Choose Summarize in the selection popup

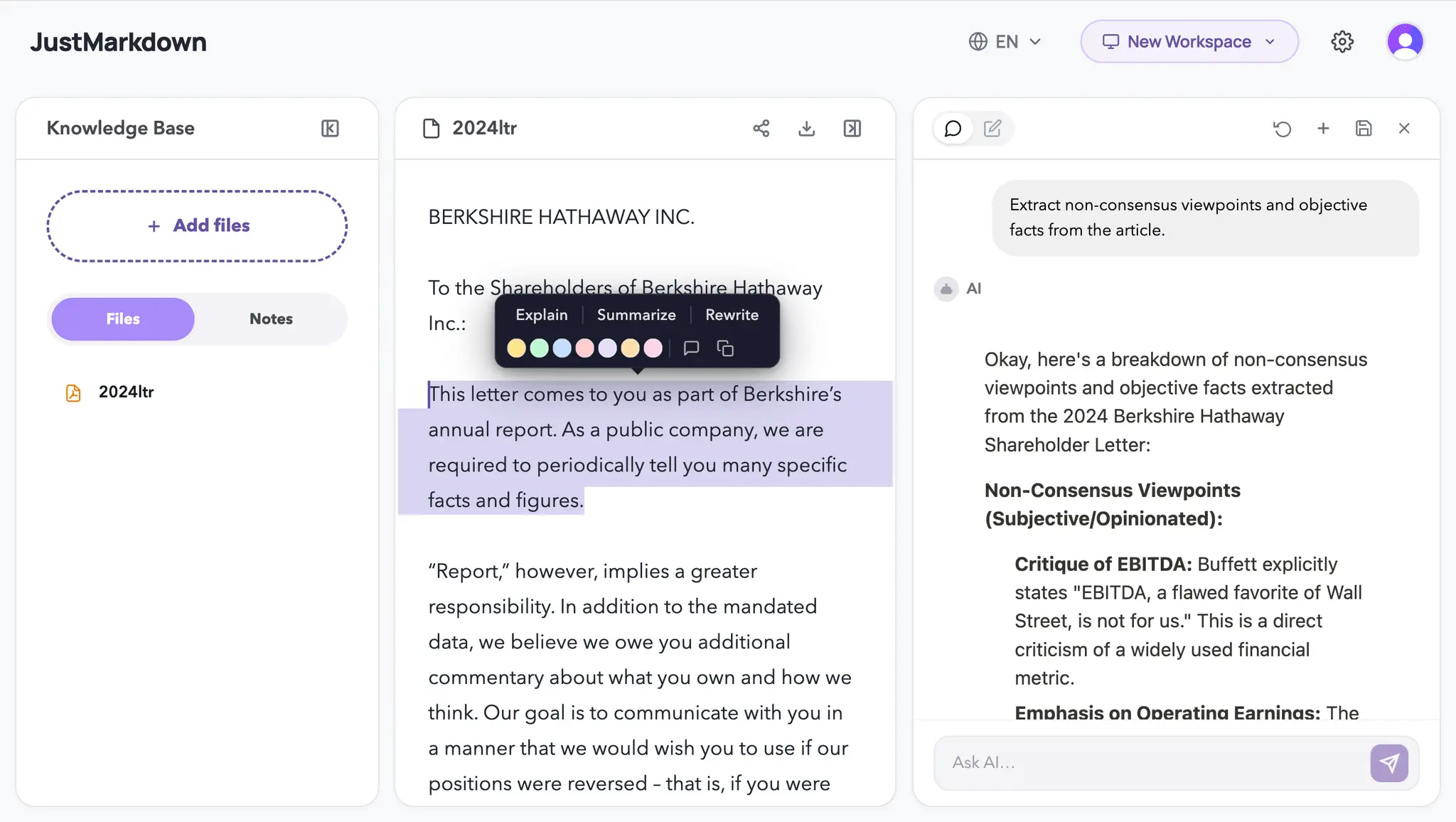[x=636, y=315]
